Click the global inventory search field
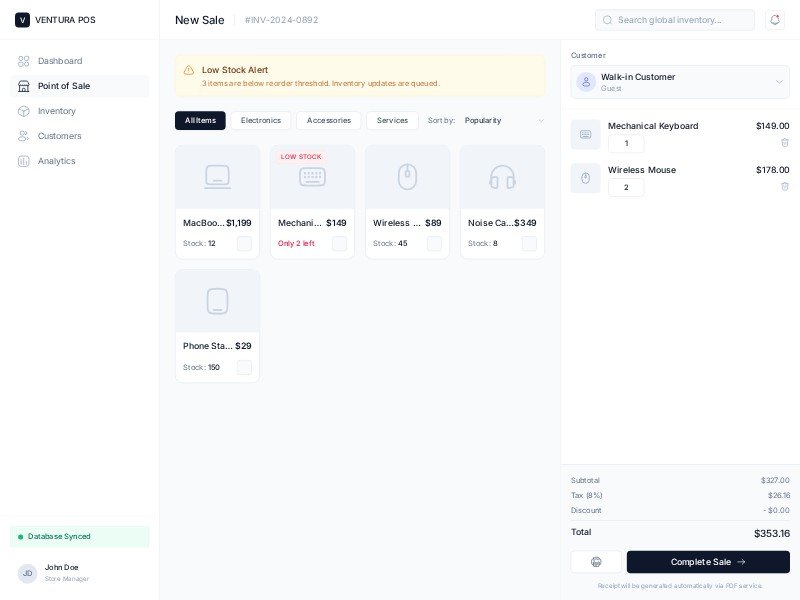 point(676,20)
